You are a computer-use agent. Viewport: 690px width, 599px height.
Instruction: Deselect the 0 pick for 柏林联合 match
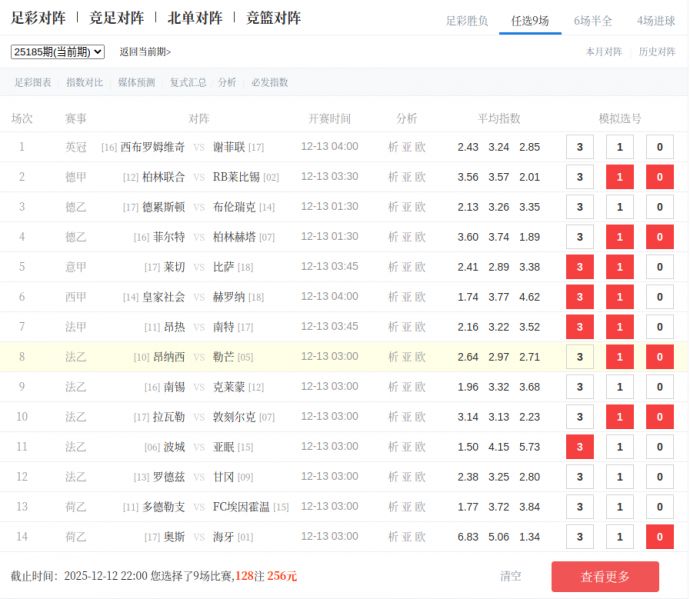(659, 177)
